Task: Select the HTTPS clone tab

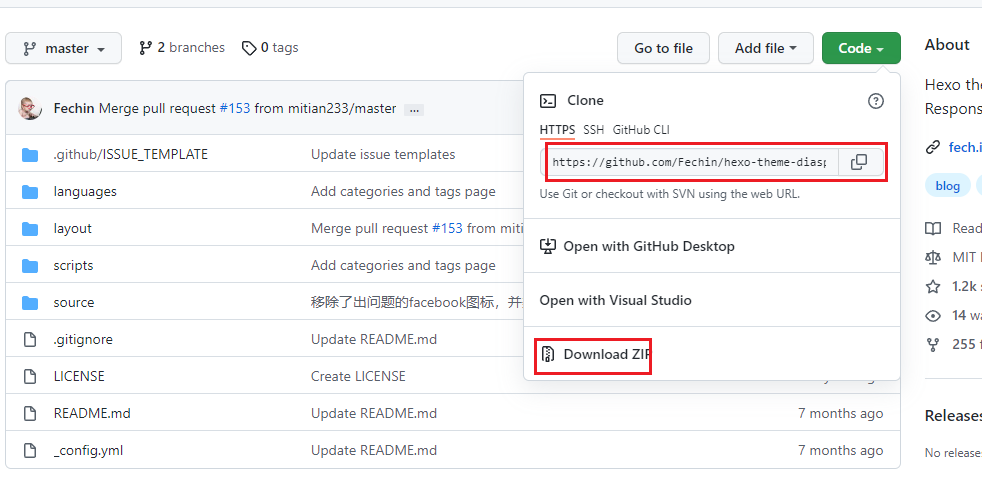Action: point(557,130)
